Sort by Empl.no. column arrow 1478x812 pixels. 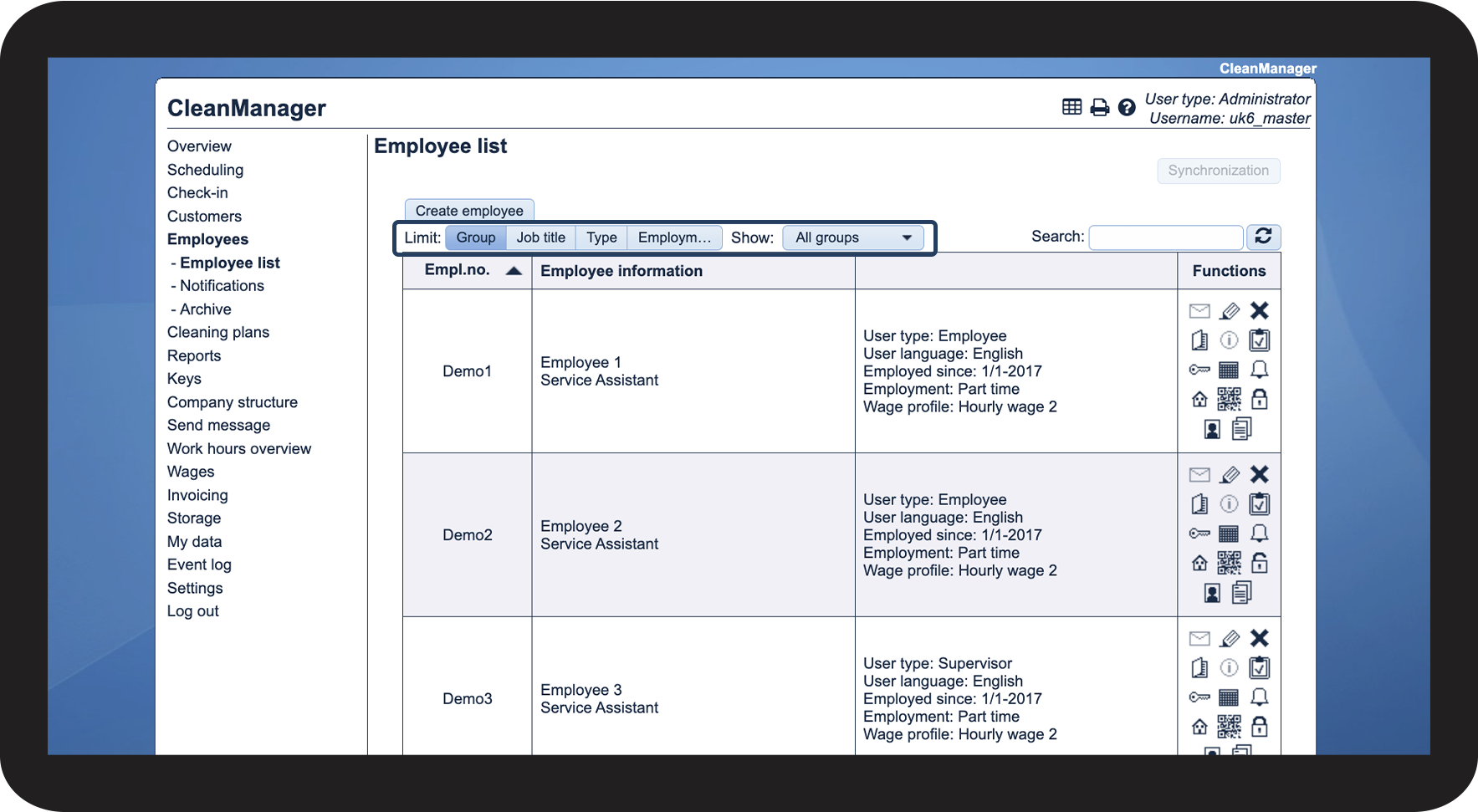tap(514, 271)
